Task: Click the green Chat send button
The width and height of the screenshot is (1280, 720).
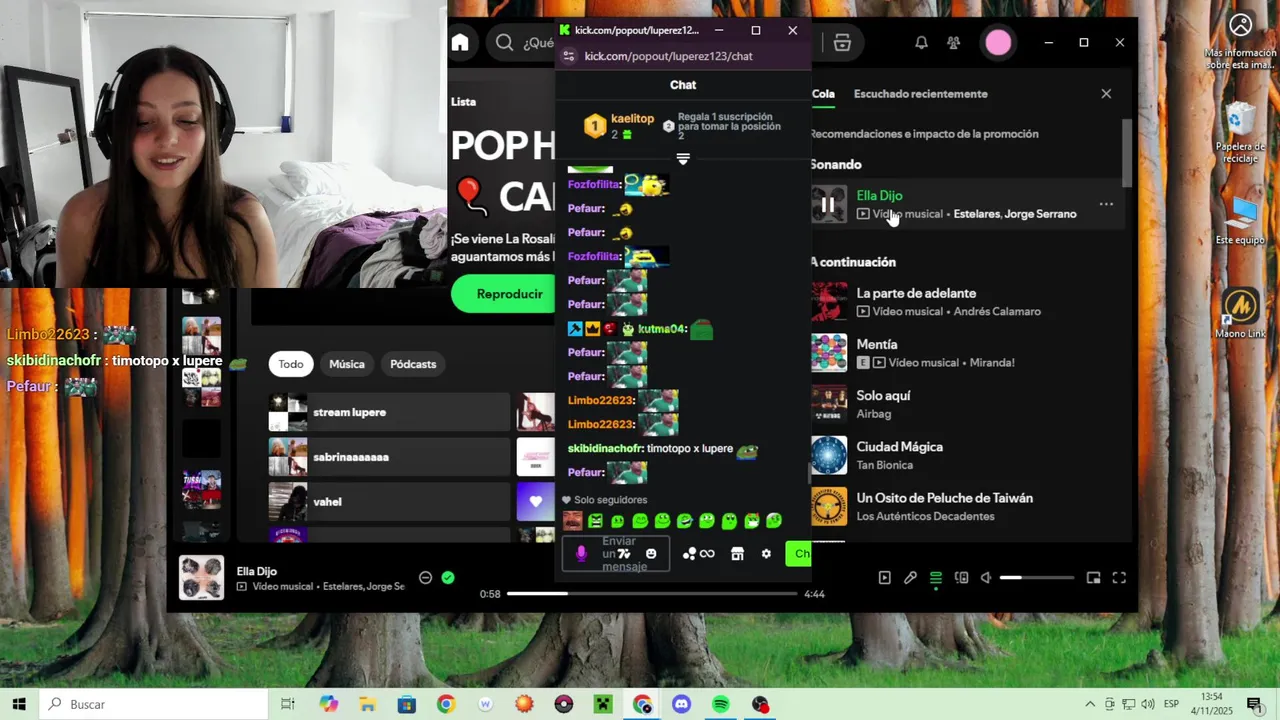Action: tap(799, 554)
